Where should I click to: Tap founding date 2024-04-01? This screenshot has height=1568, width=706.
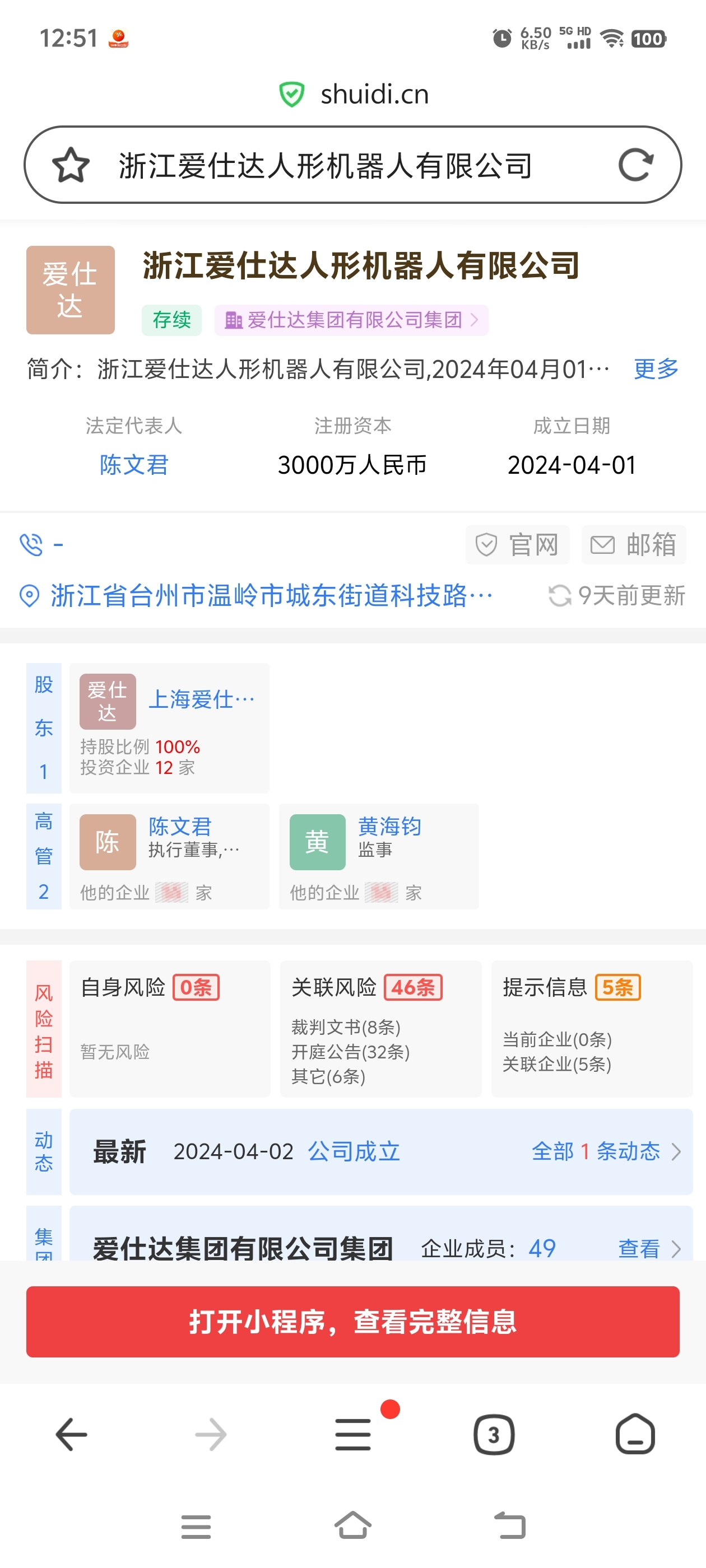tap(572, 465)
